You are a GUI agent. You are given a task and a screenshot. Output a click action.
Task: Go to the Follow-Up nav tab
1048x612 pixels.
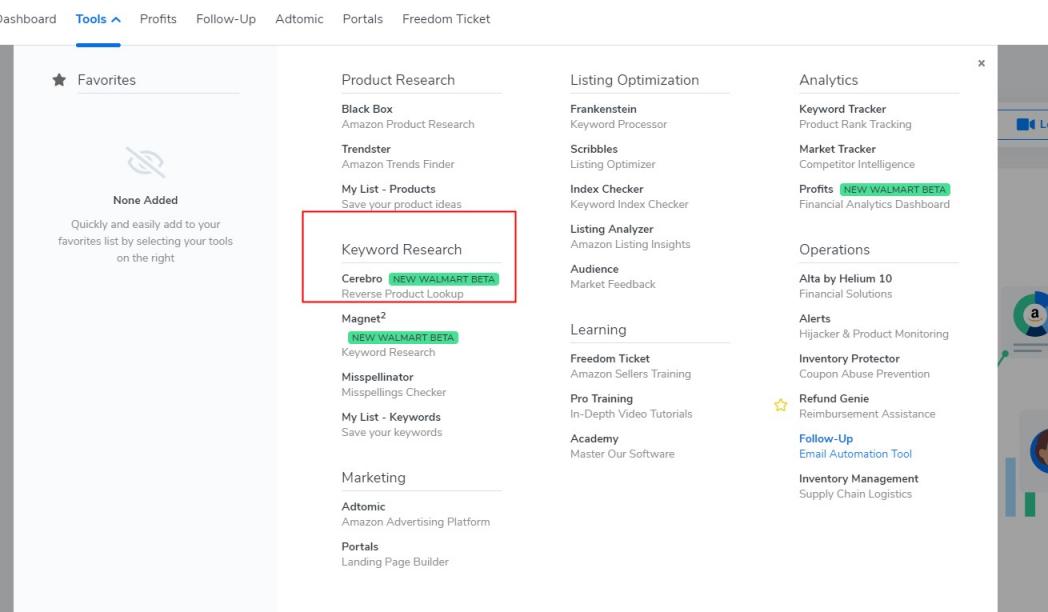pyautogui.click(x=226, y=19)
